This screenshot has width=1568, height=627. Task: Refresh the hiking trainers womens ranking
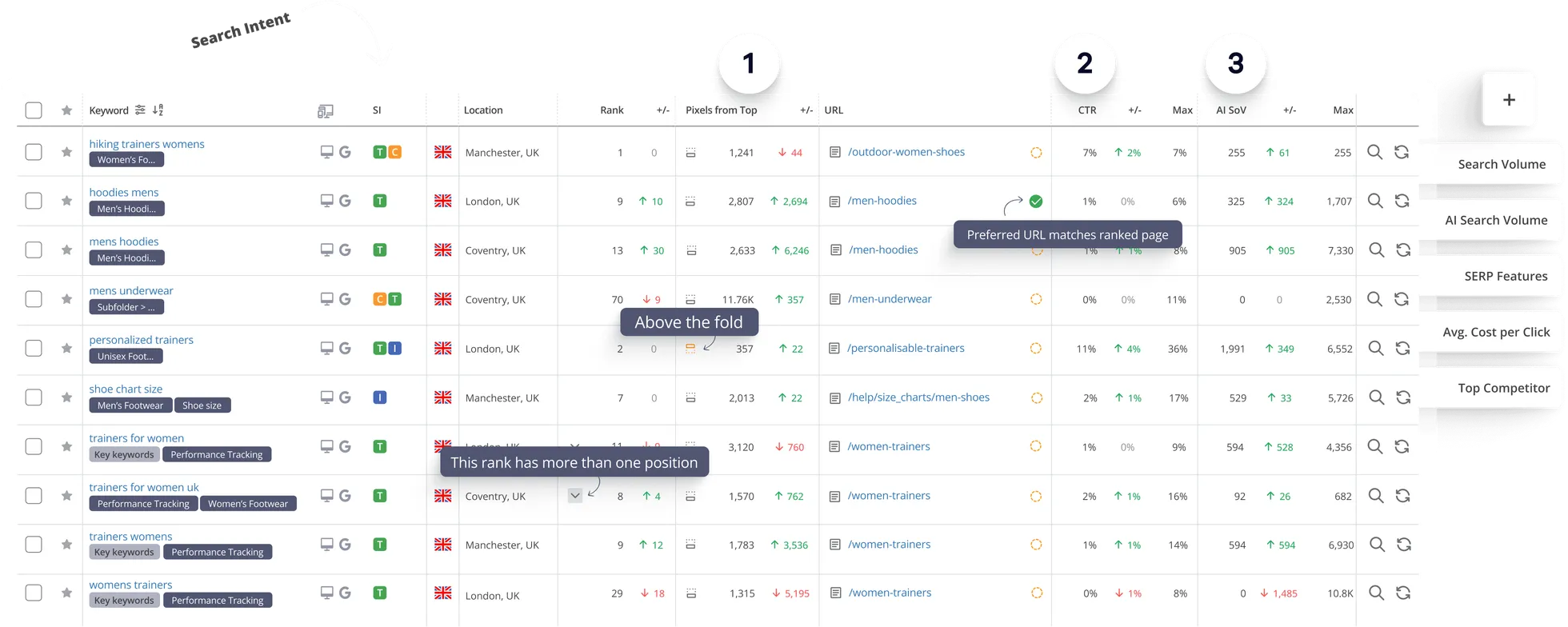1402,152
